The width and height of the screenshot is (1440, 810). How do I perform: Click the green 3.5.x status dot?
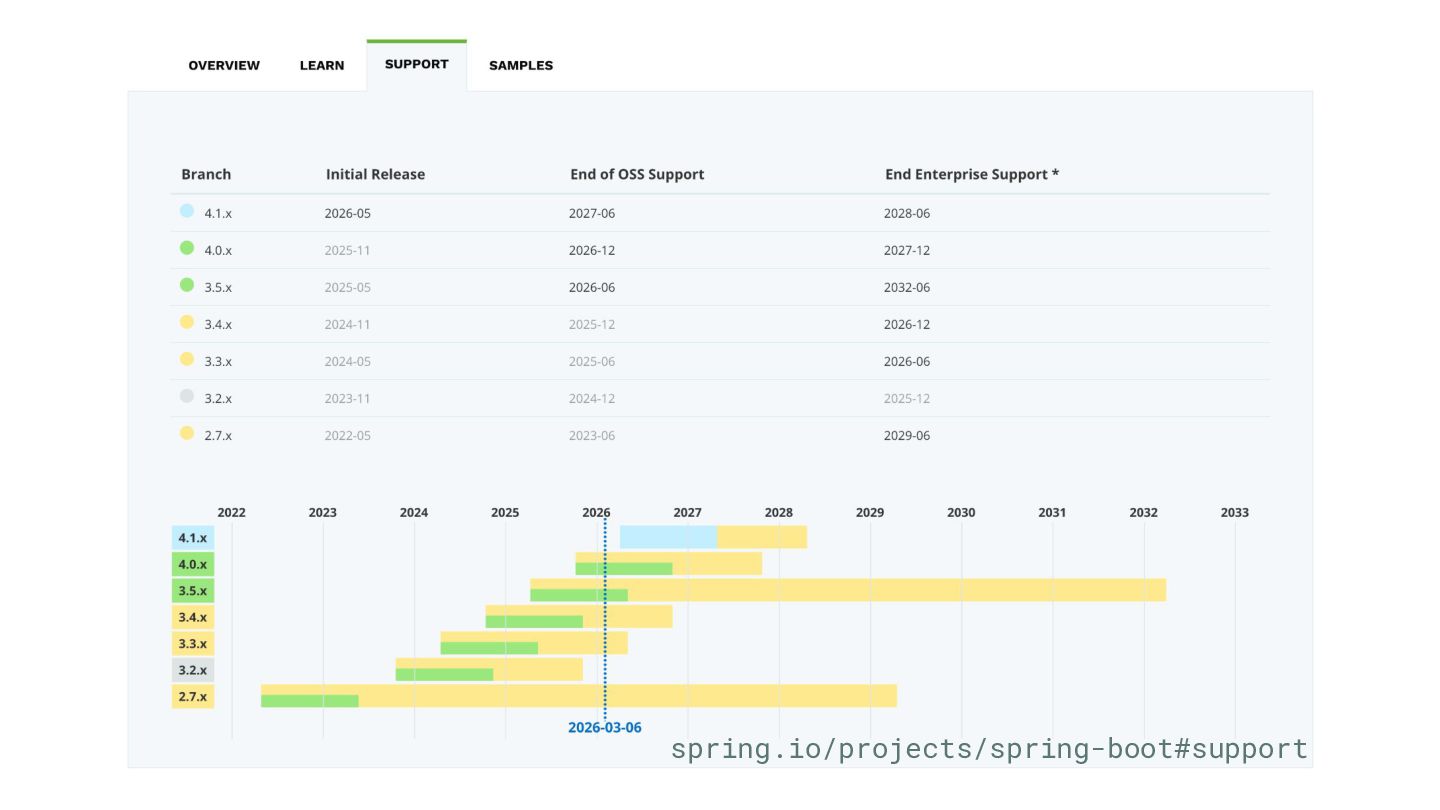tap(187, 286)
